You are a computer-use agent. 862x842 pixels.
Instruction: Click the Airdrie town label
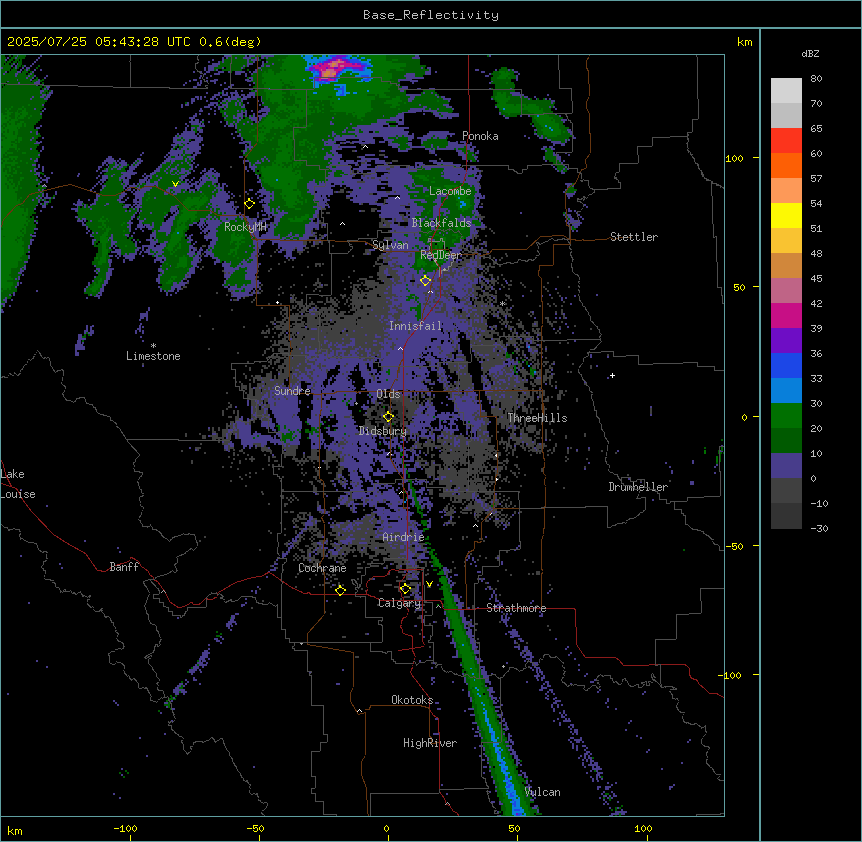click(404, 537)
